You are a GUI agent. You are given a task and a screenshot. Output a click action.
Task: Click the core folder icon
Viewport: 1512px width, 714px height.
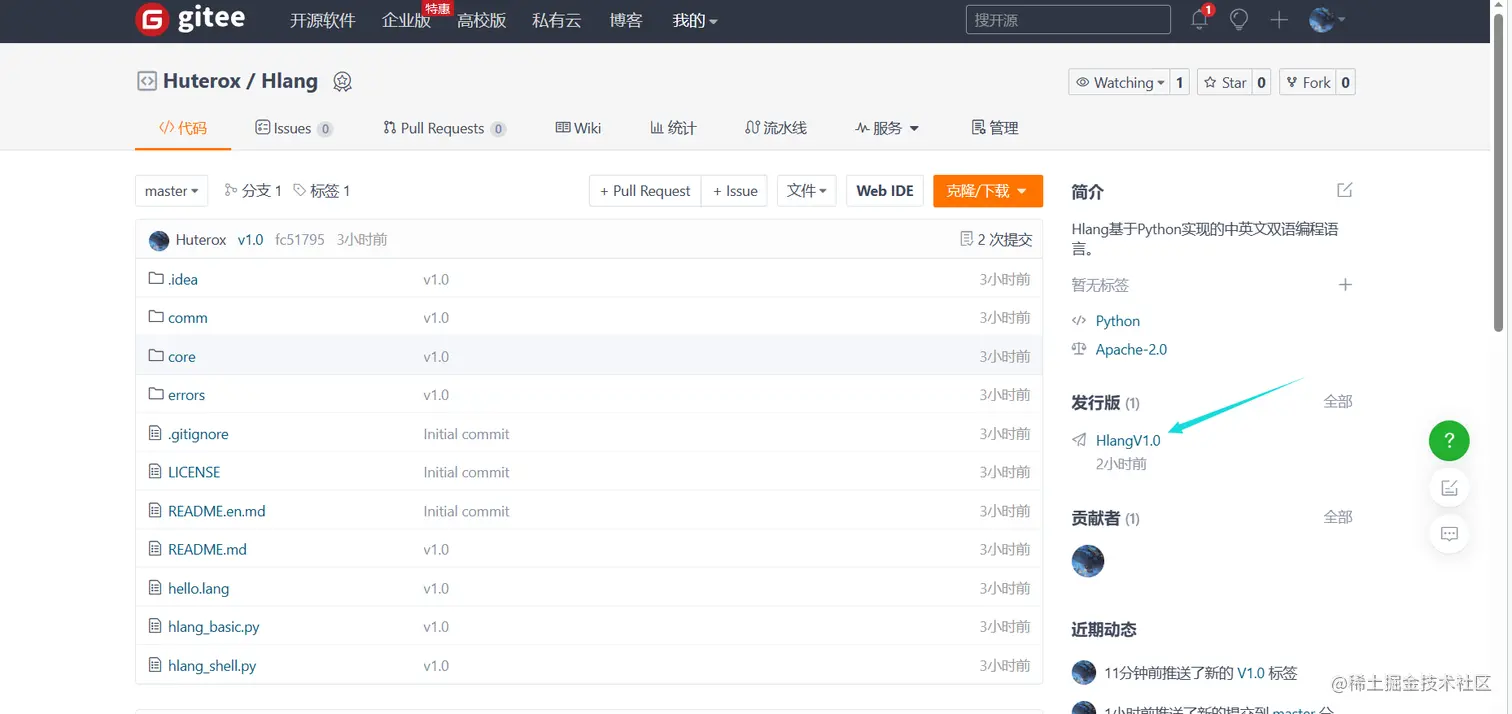coord(156,355)
